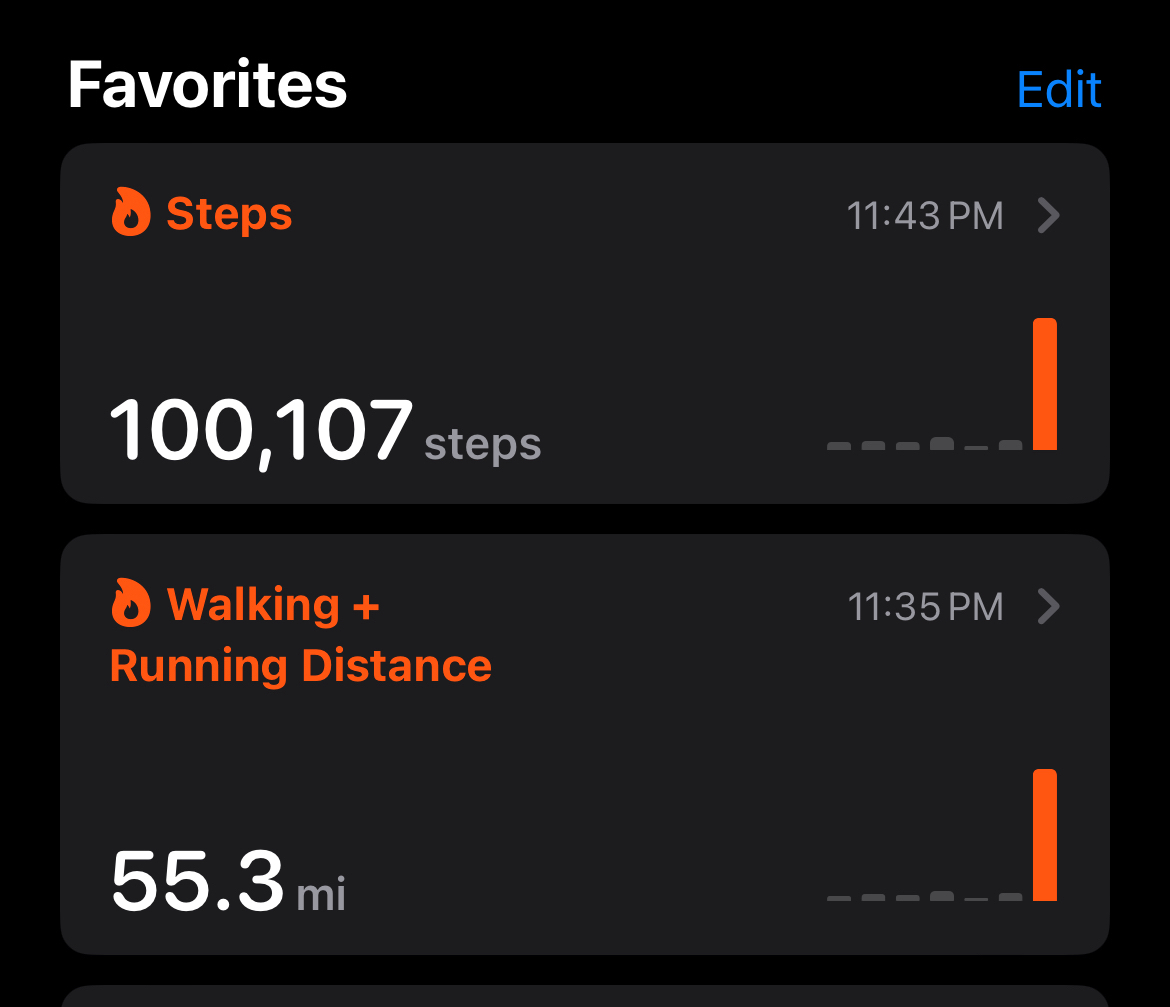Click the flame icon beside Steps

tap(131, 215)
